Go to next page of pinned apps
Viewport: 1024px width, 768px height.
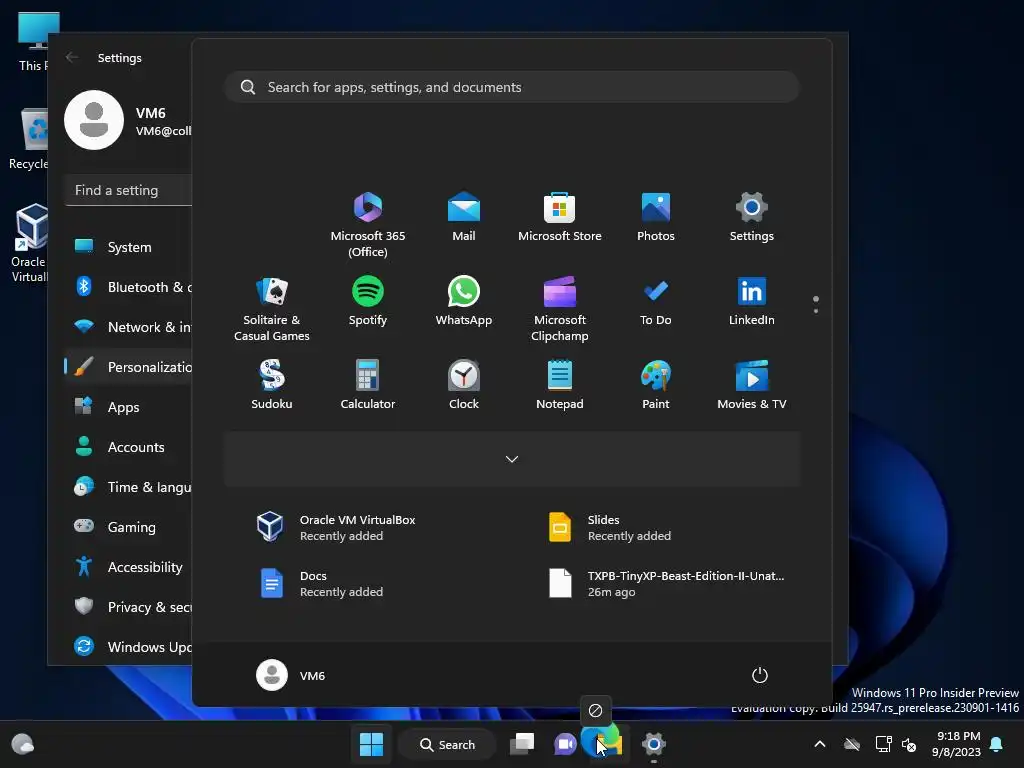coord(816,311)
